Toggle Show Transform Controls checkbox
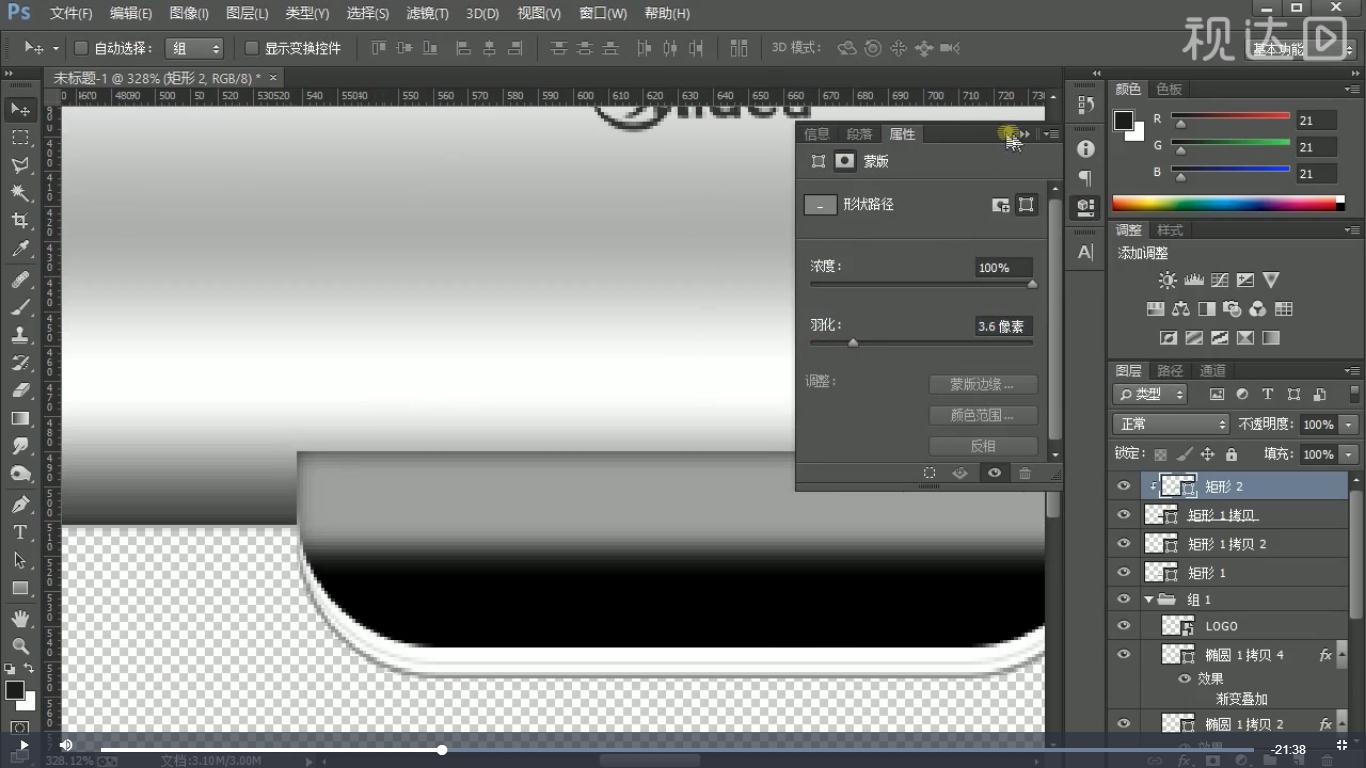The image size is (1366, 768). pyautogui.click(x=252, y=48)
